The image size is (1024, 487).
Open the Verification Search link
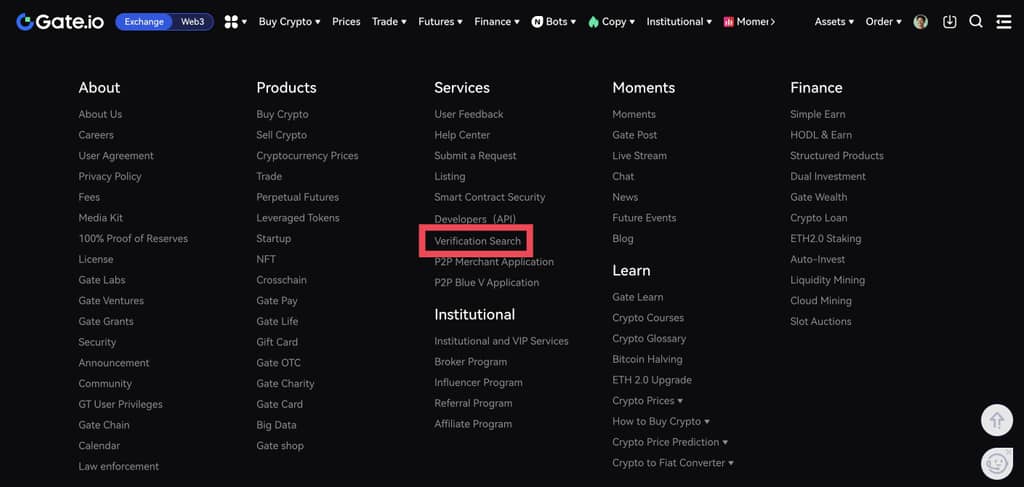(477, 241)
